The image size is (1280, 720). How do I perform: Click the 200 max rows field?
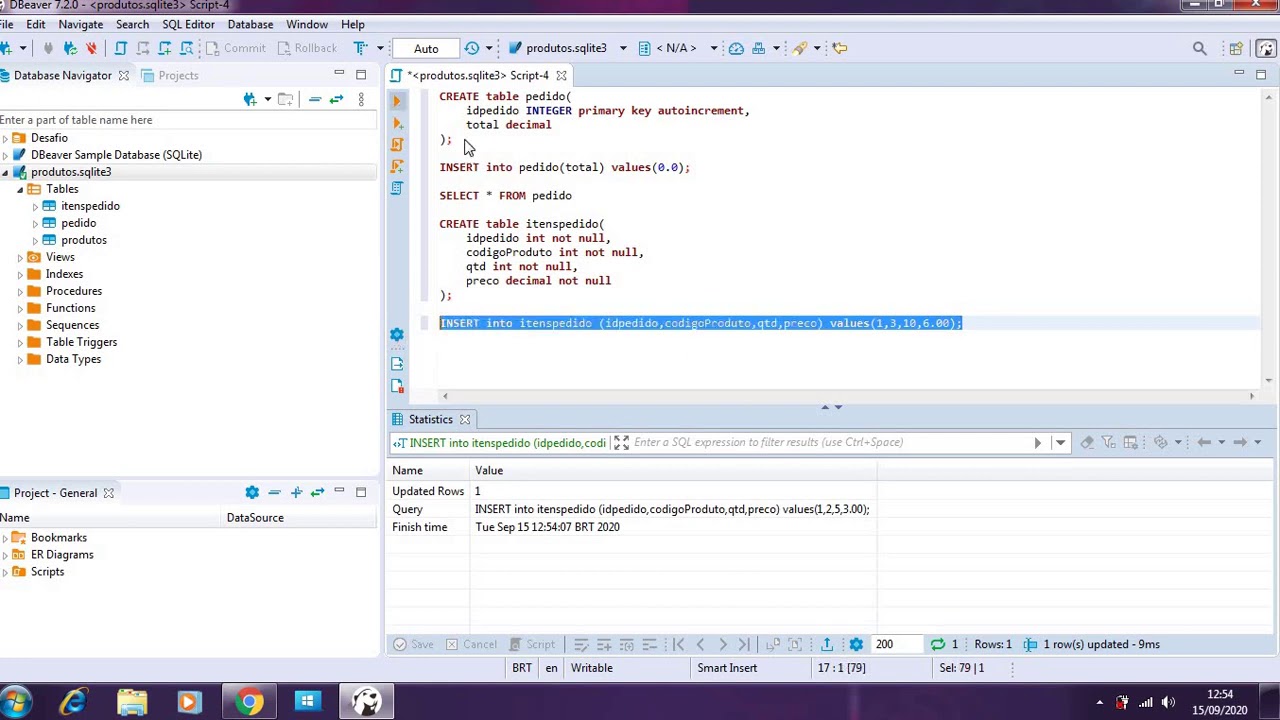896,644
